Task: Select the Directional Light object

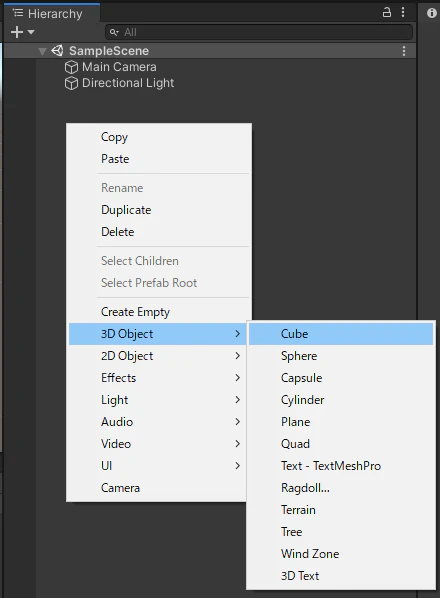Action: (128, 84)
